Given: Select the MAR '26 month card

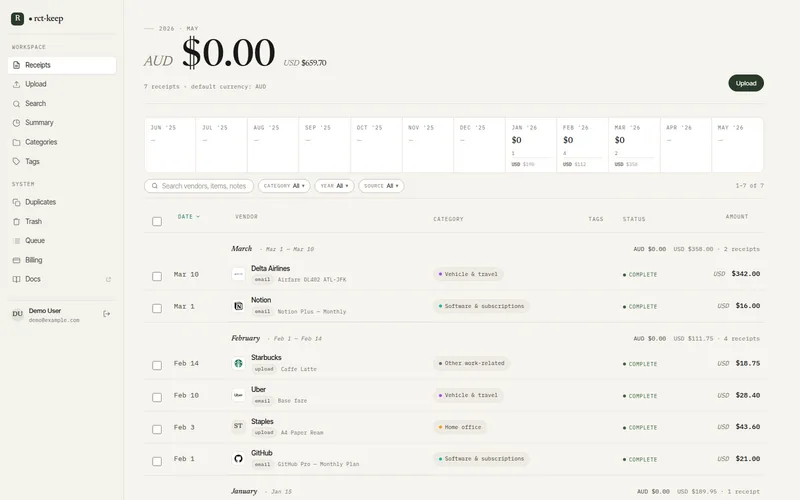Looking at the screenshot, I should point(634,145).
